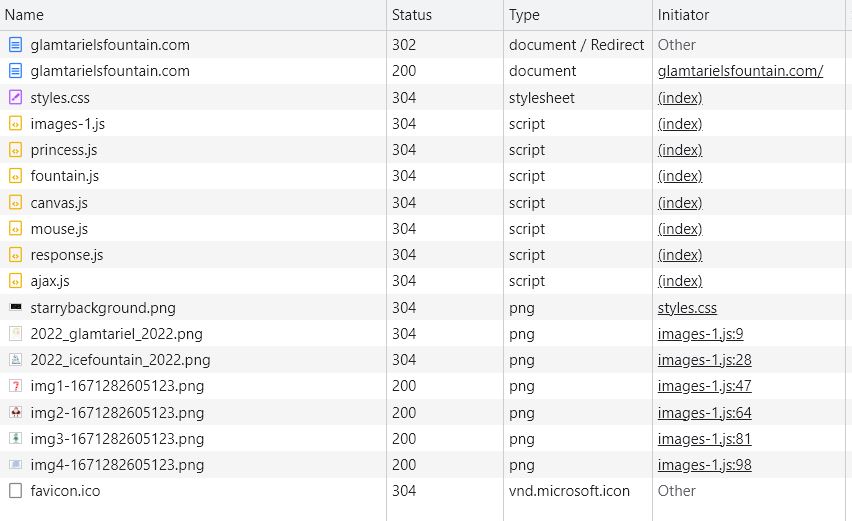Viewport: 852px width, 521px height.
Task: Follow the images-1.js:47 initiator link
Action: coord(704,386)
